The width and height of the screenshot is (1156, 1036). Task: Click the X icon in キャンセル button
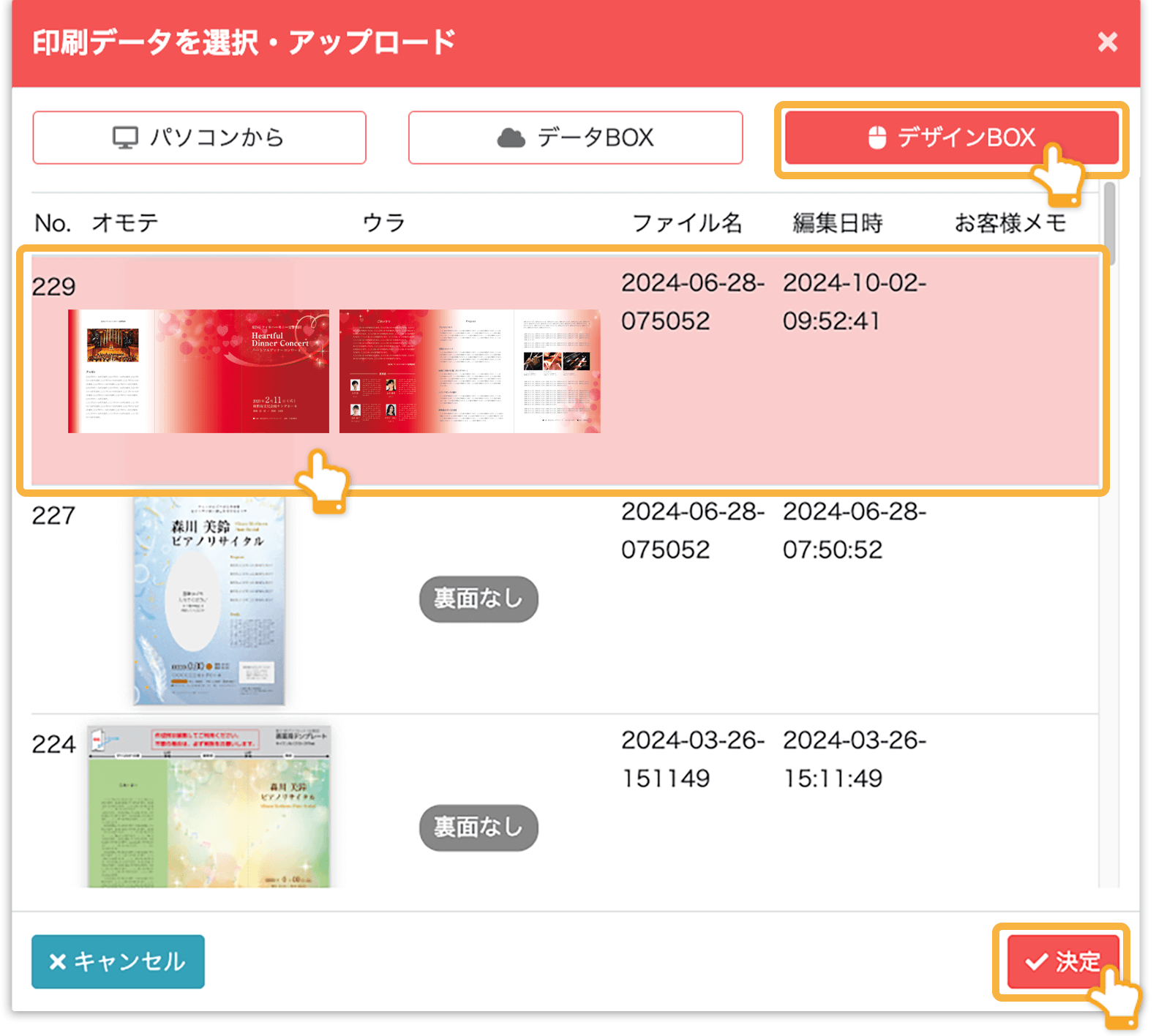point(58,961)
